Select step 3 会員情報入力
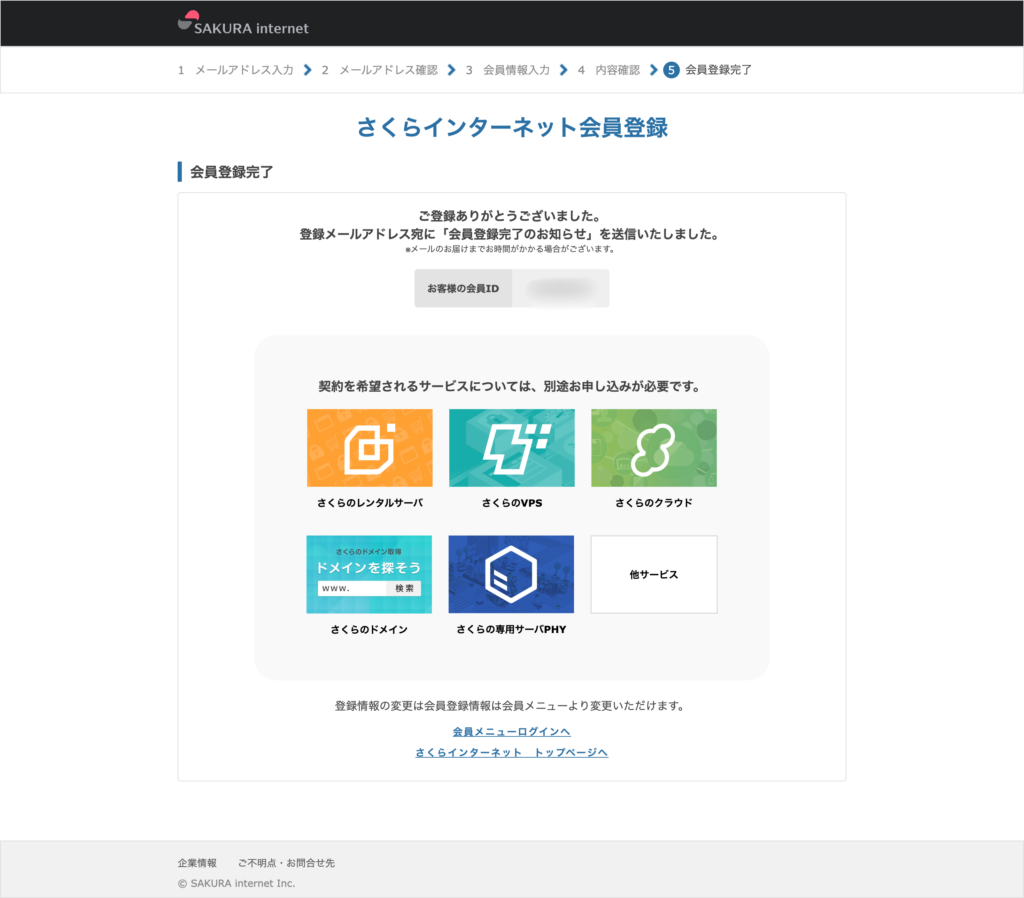Image resolution: width=1024 pixels, height=898 pixels. click(508, 70)
